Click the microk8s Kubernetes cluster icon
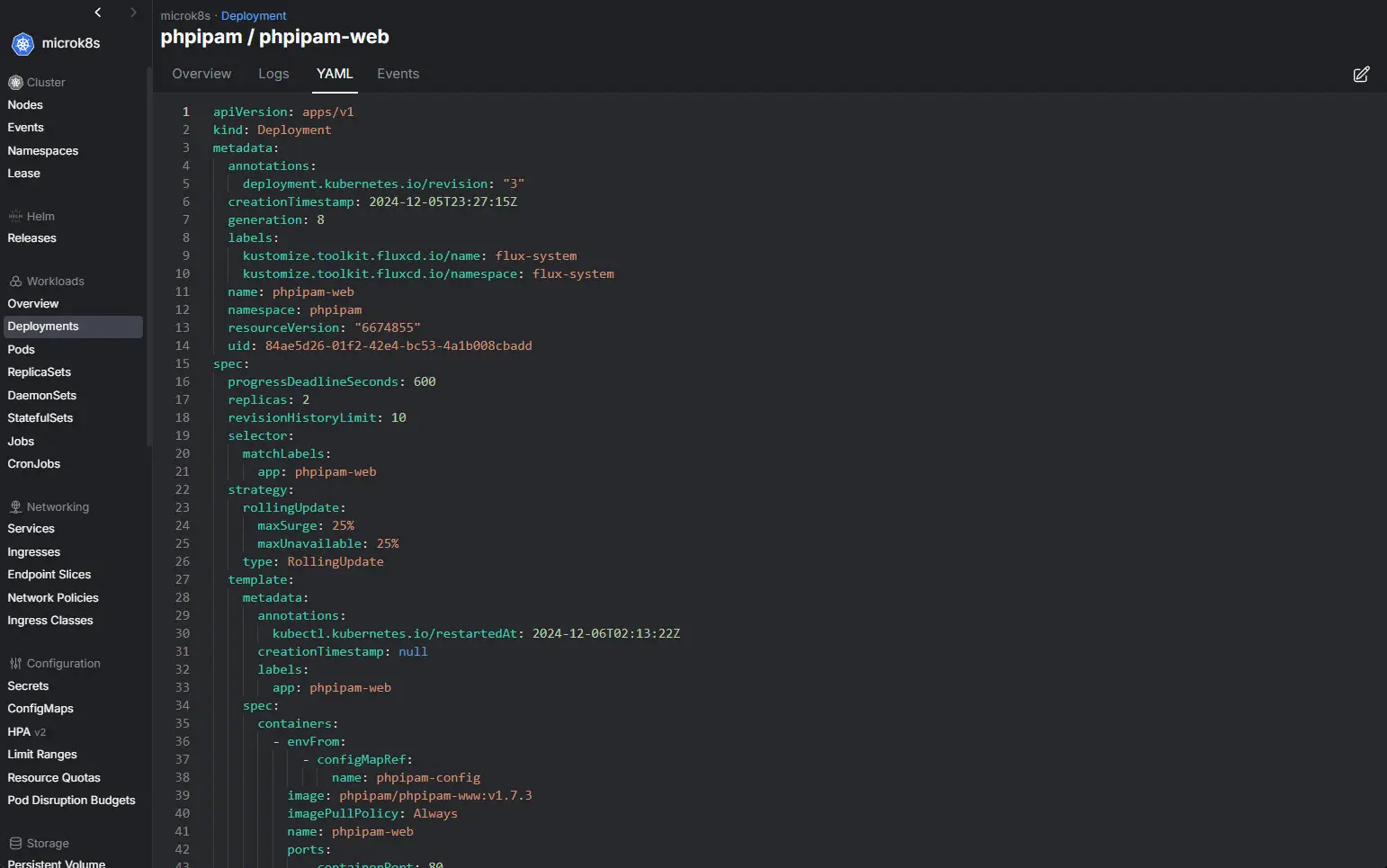The width and height of the screenshot is (1387, 868). pyautogui.click(x=22, y=43)
